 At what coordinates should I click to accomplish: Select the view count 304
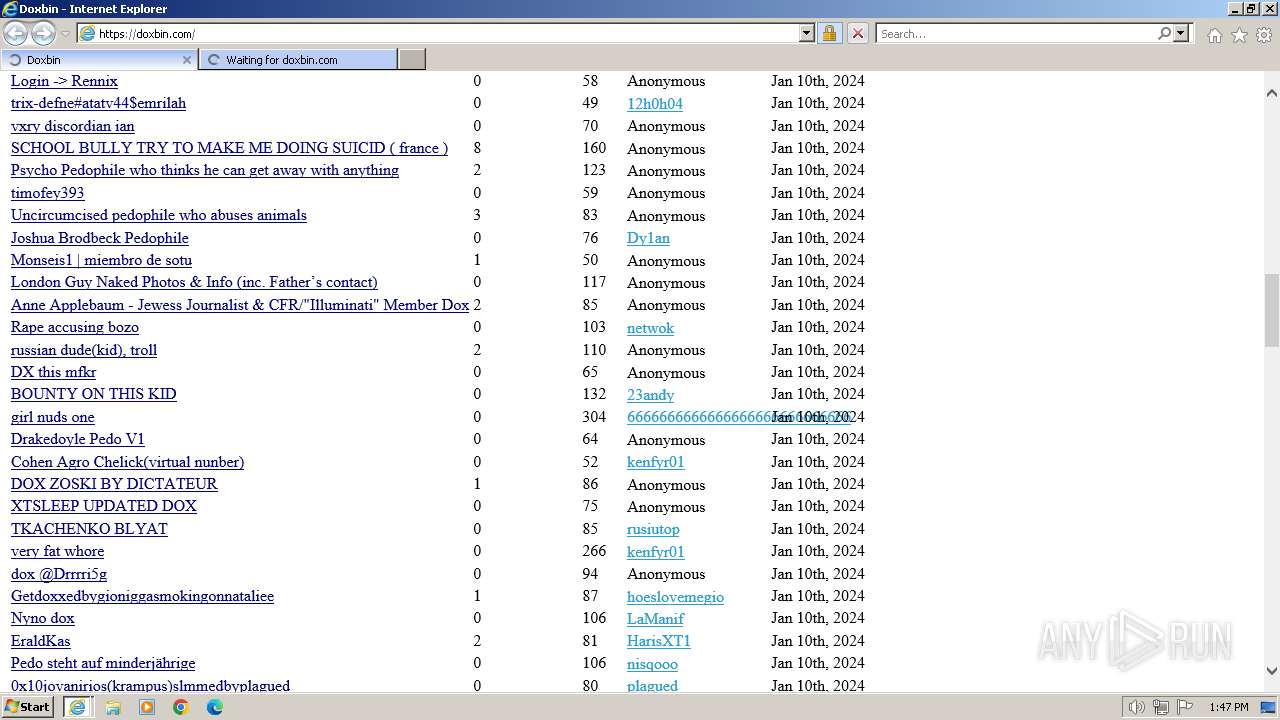[x=594, y=417]
